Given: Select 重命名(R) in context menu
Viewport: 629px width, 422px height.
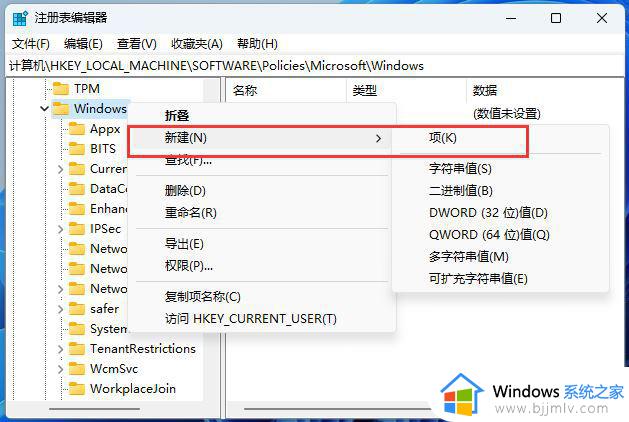Looking at the screenshot, I should [x=262, y=213].
